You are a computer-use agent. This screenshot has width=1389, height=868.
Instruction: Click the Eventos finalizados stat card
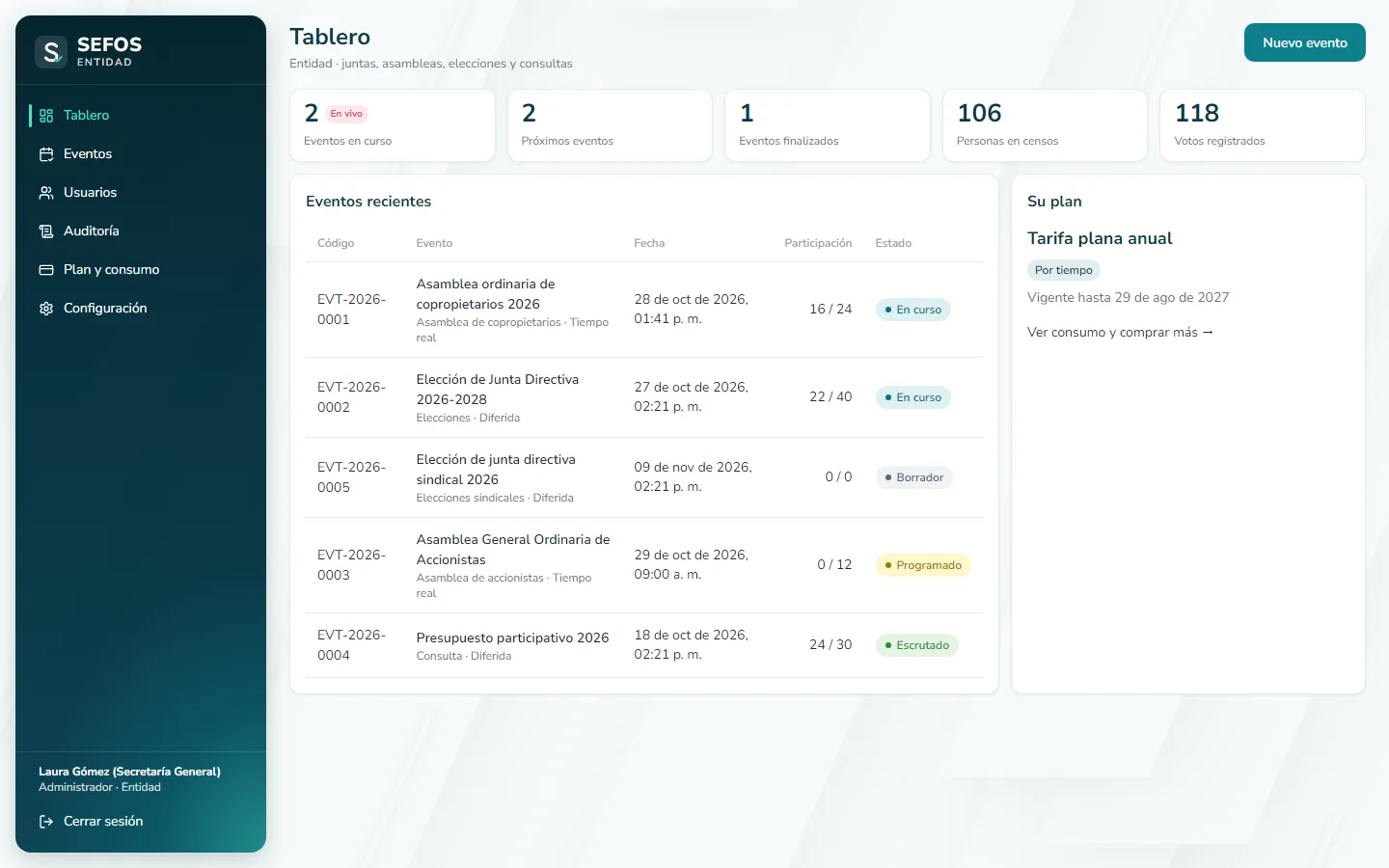click(x=828, y=125)
